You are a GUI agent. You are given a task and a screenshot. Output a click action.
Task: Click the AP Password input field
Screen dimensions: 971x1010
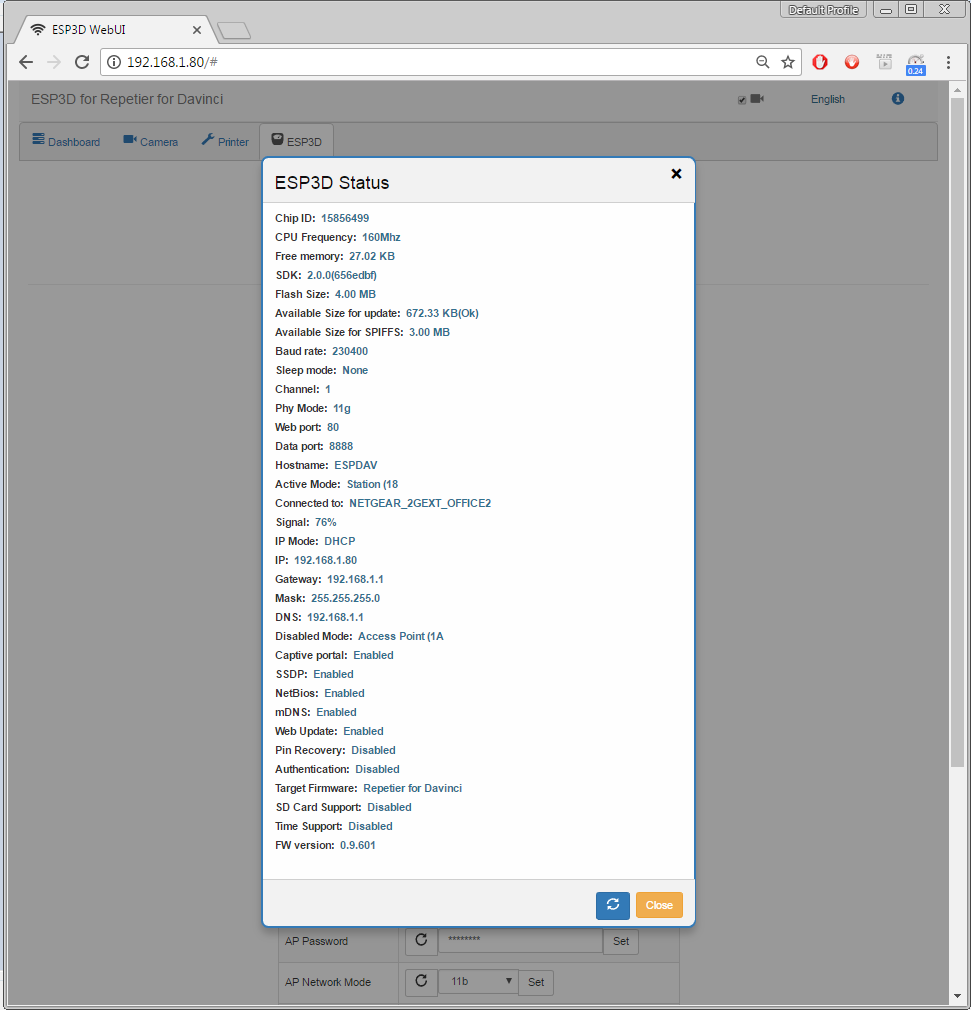pos(520,941)
